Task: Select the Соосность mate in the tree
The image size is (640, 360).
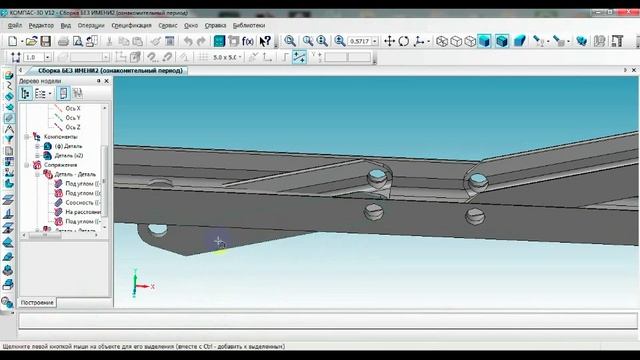Action: [82, 202]
